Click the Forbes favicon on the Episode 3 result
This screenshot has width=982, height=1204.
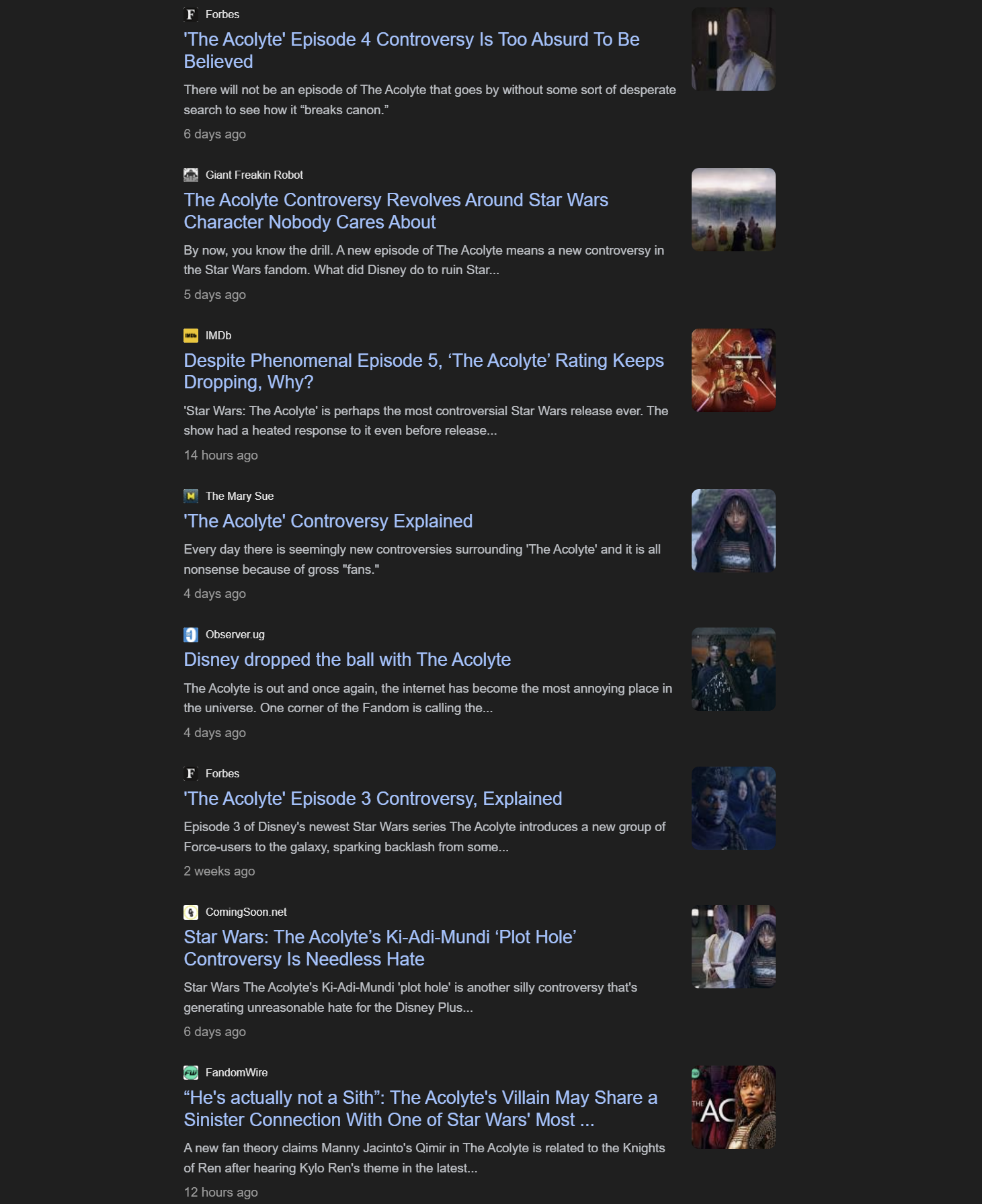(x=191, y=774)
